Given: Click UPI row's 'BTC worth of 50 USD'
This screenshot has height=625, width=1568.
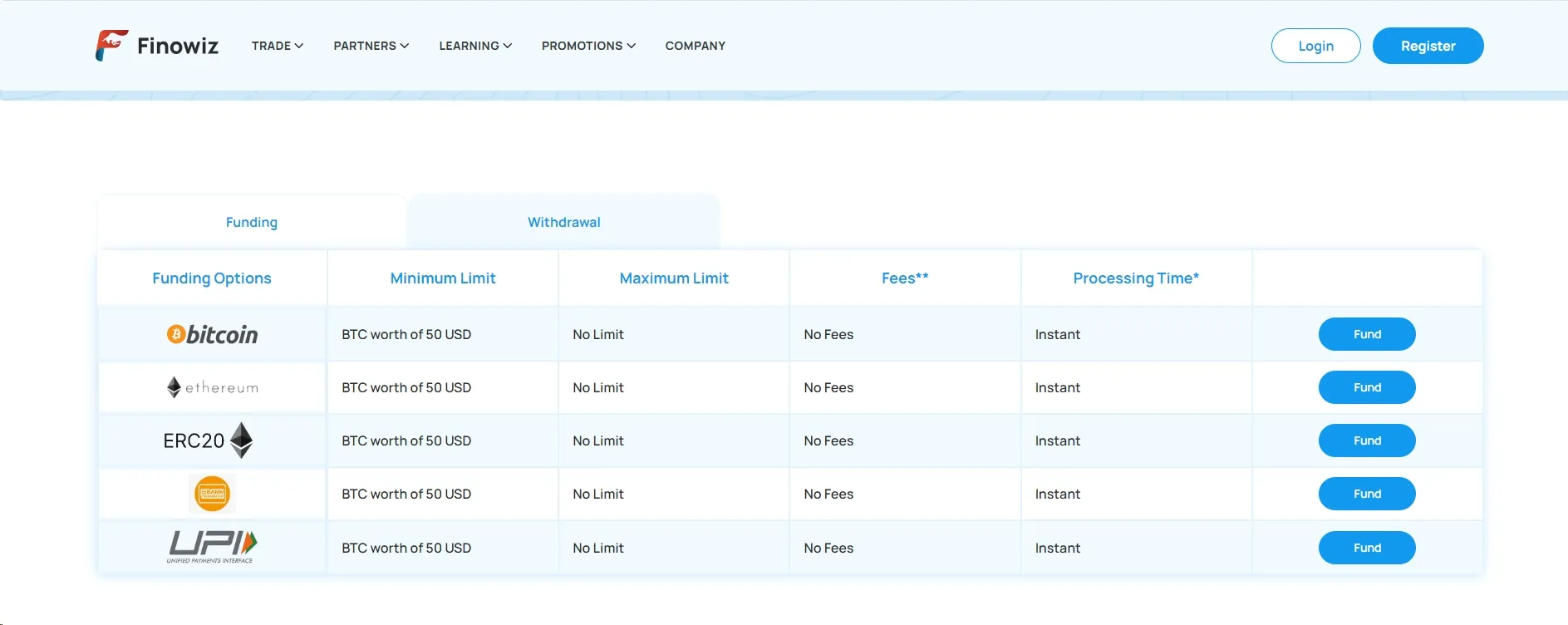Looking at the screenshot, I should tap(406, 548).
